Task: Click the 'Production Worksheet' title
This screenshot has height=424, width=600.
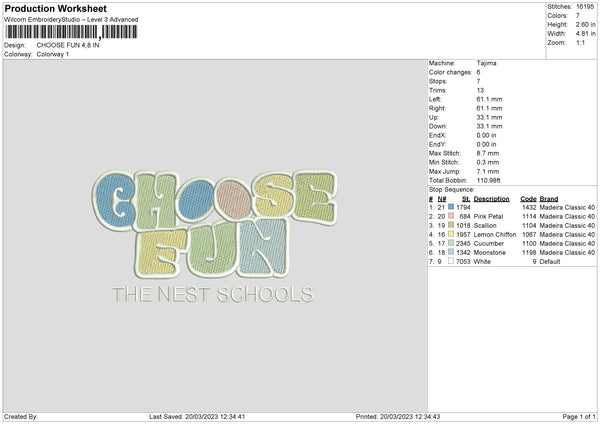Action: [x=55, y=9]
